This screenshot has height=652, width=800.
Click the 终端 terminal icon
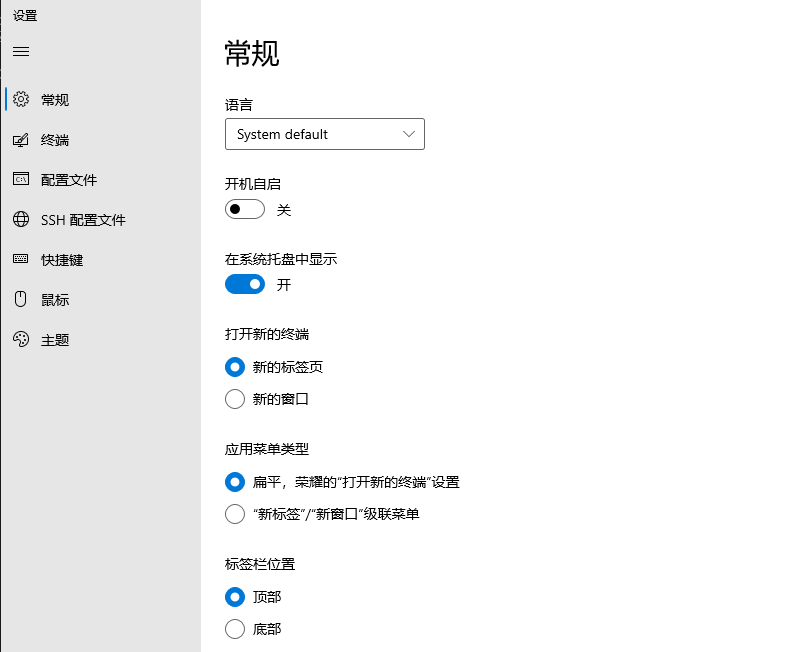(x=21, y=140)
